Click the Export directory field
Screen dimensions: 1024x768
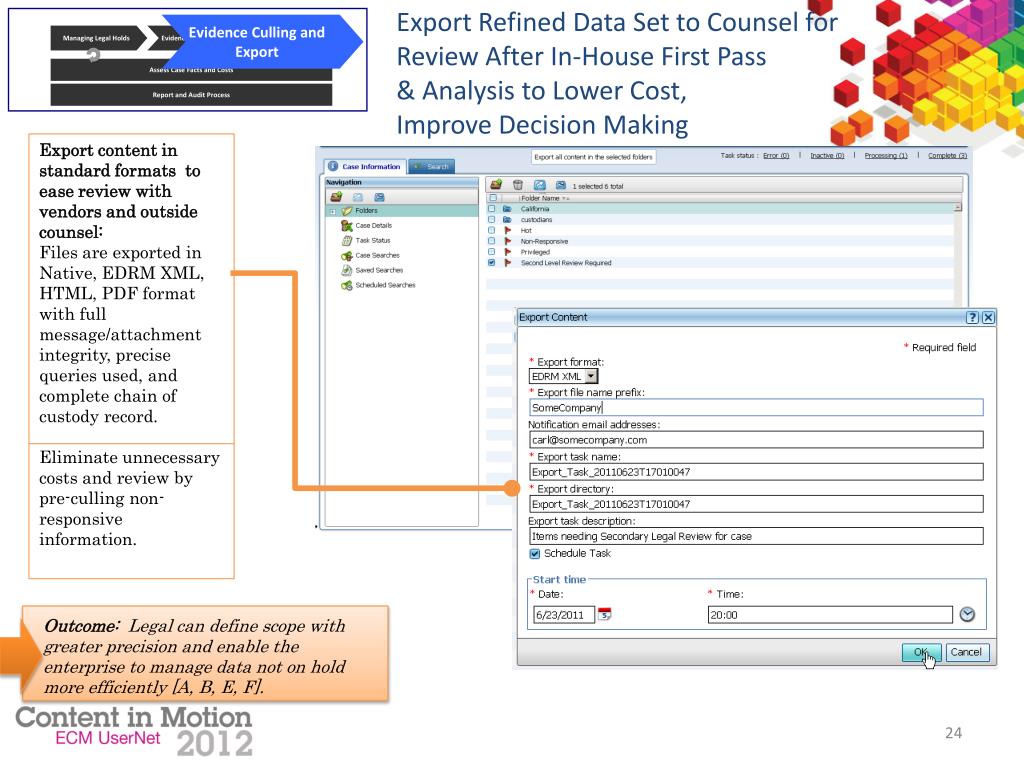(x=756, y=504)
